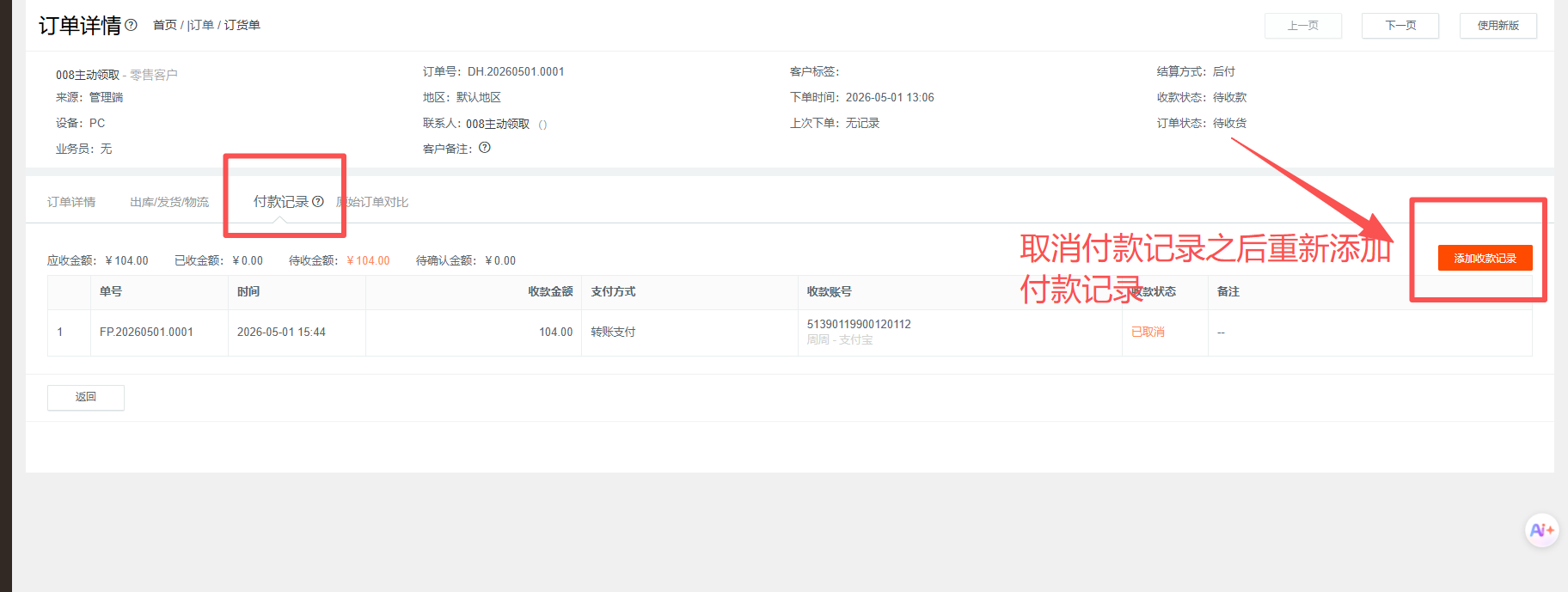
Task: Select row number 1 in payment table
Action: coord(60,332)
